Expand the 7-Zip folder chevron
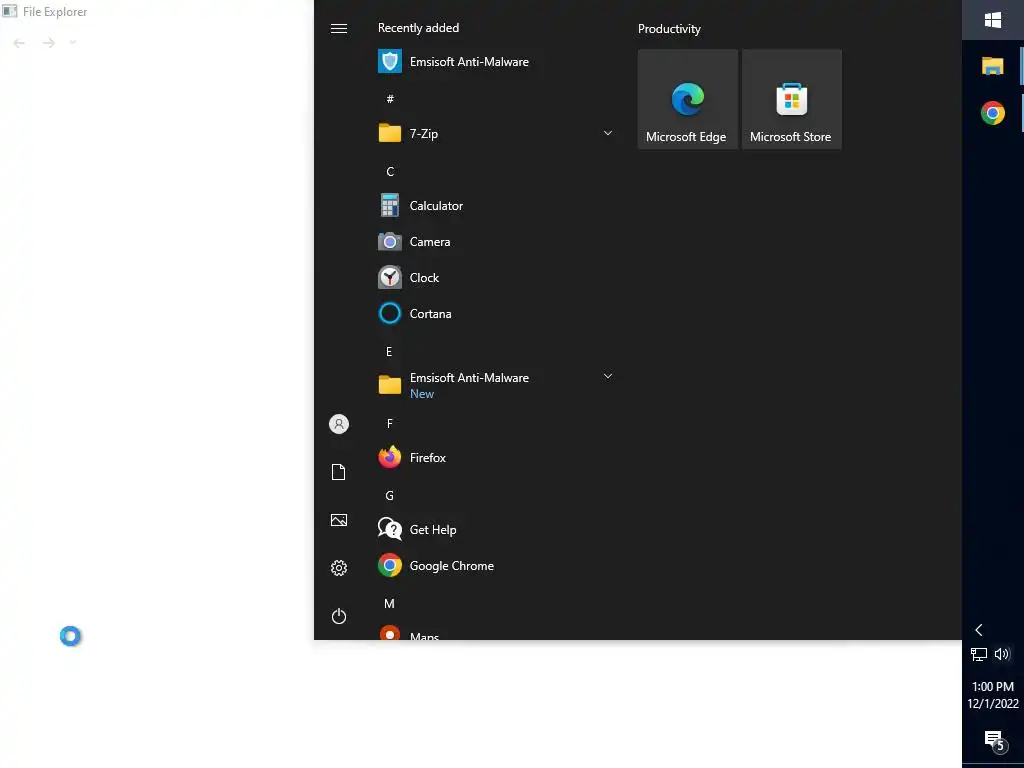Viewport: 1024px width, 768px height. click(x=607, y=133)
